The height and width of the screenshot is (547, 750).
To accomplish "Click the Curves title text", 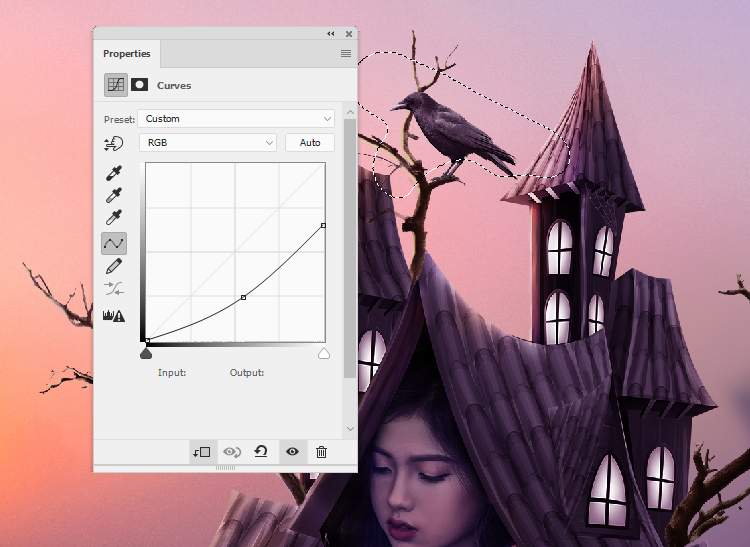I will (x=174, y=86).
